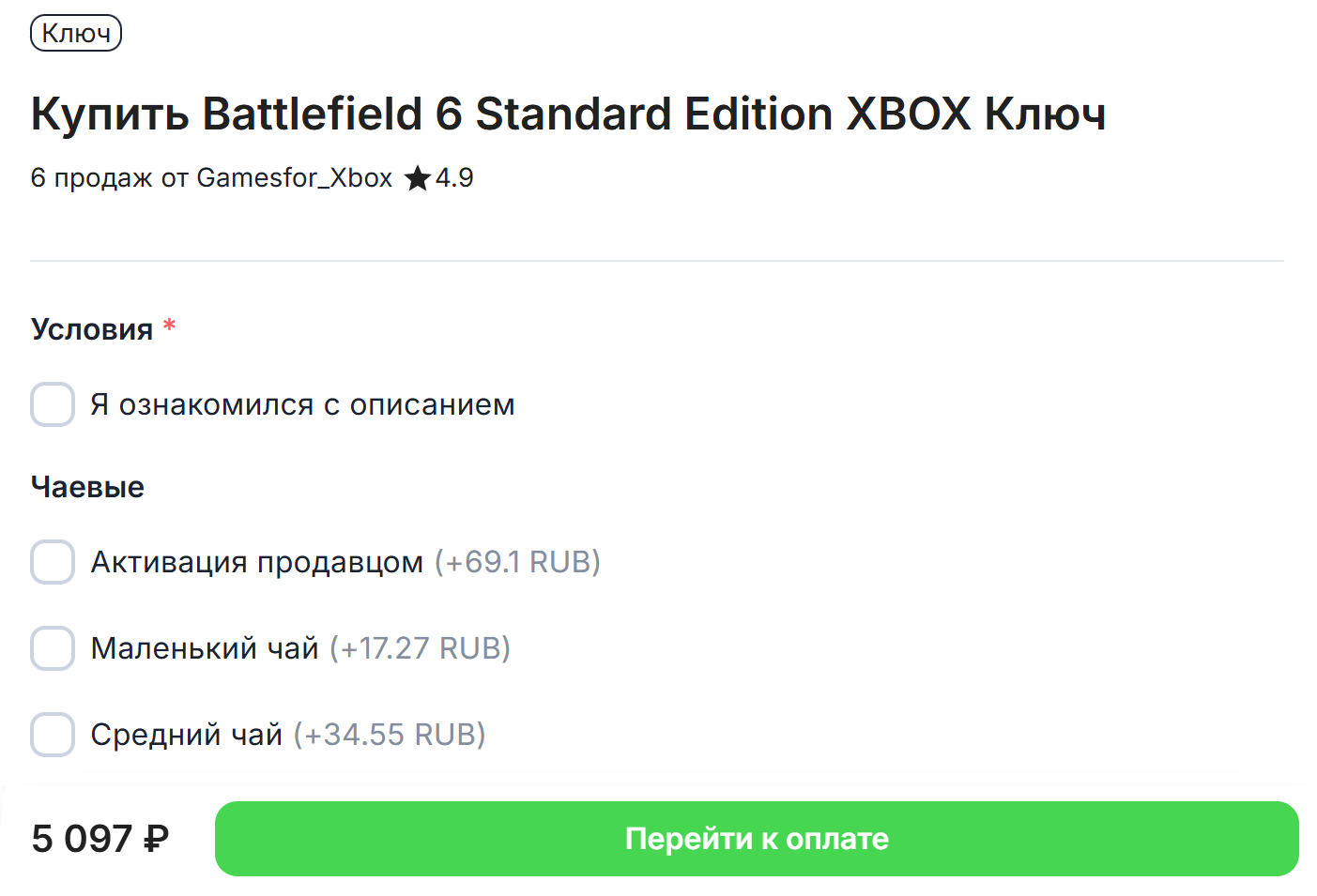1317x896 pixels.
Task: Click the 'Ключ' category badge
Action: click(x=76, y=32)
